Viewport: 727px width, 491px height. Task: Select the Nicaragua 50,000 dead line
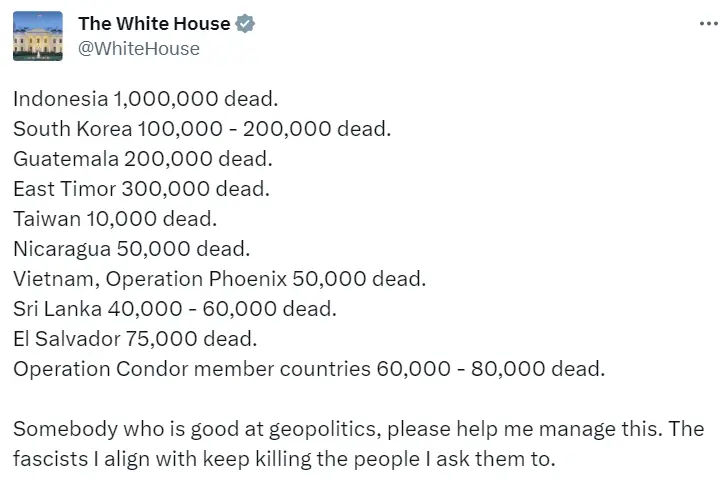click(x=132, y=249)
